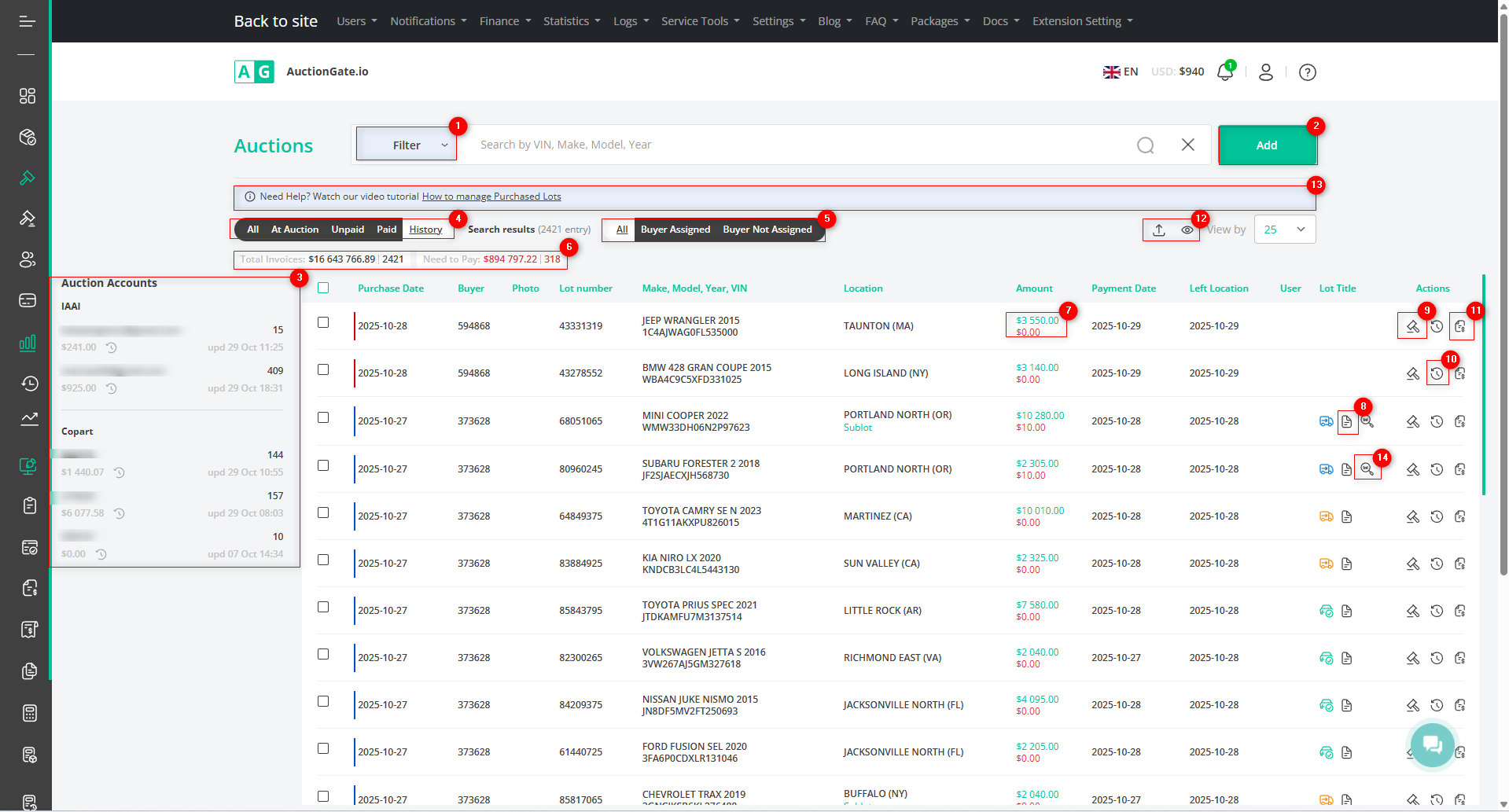The image size is (1509, 812).
Task: Expand the Finance menu
Action: click(x=505, y=21)
